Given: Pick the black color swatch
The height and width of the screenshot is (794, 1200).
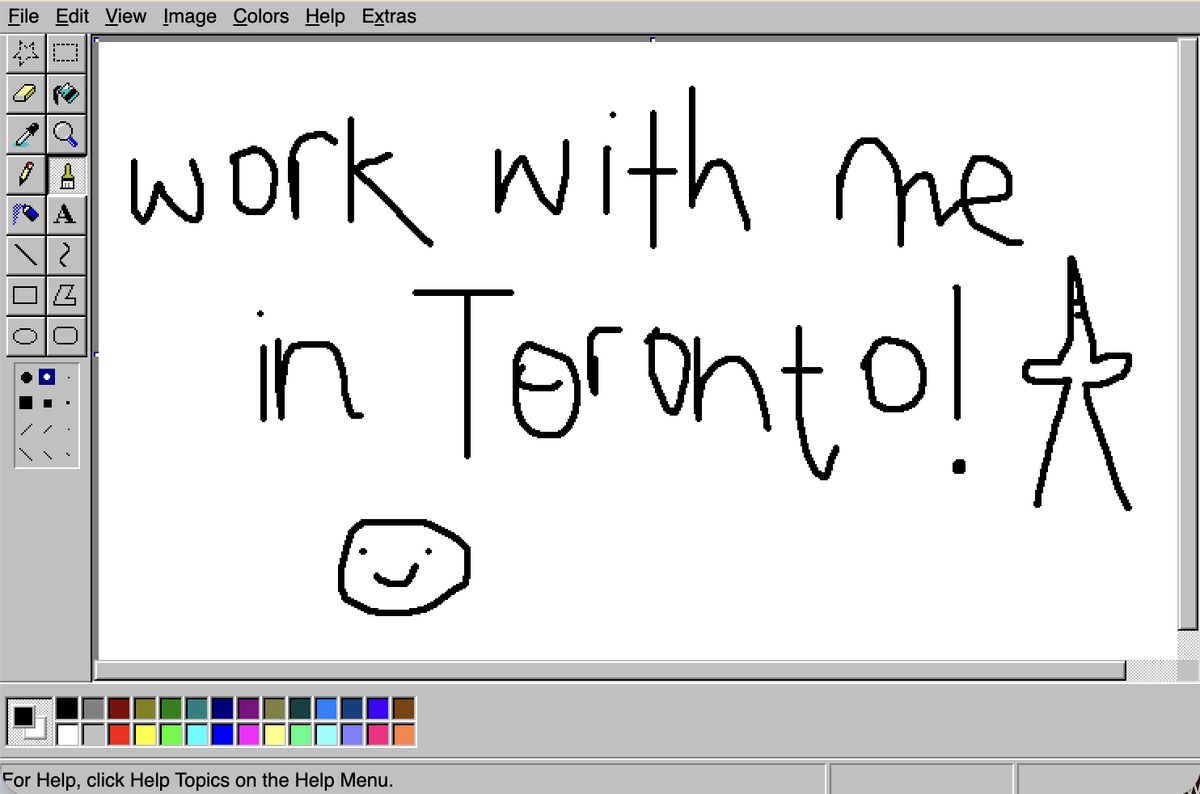Looking at the screenshot, I should point(68,709).
